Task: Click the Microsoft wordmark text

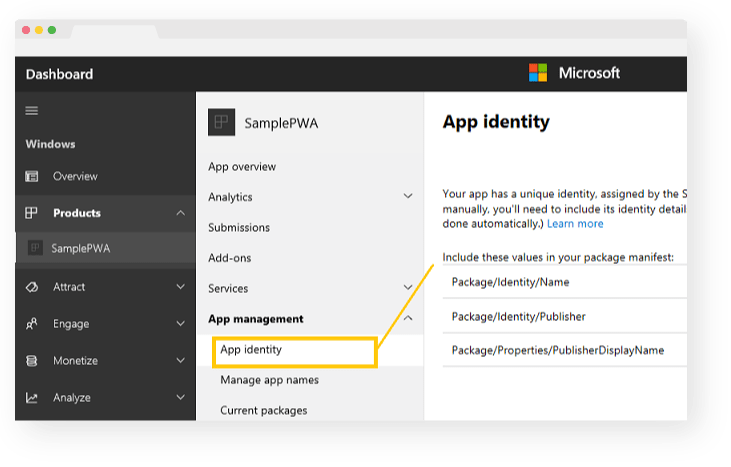Action: 589,73
